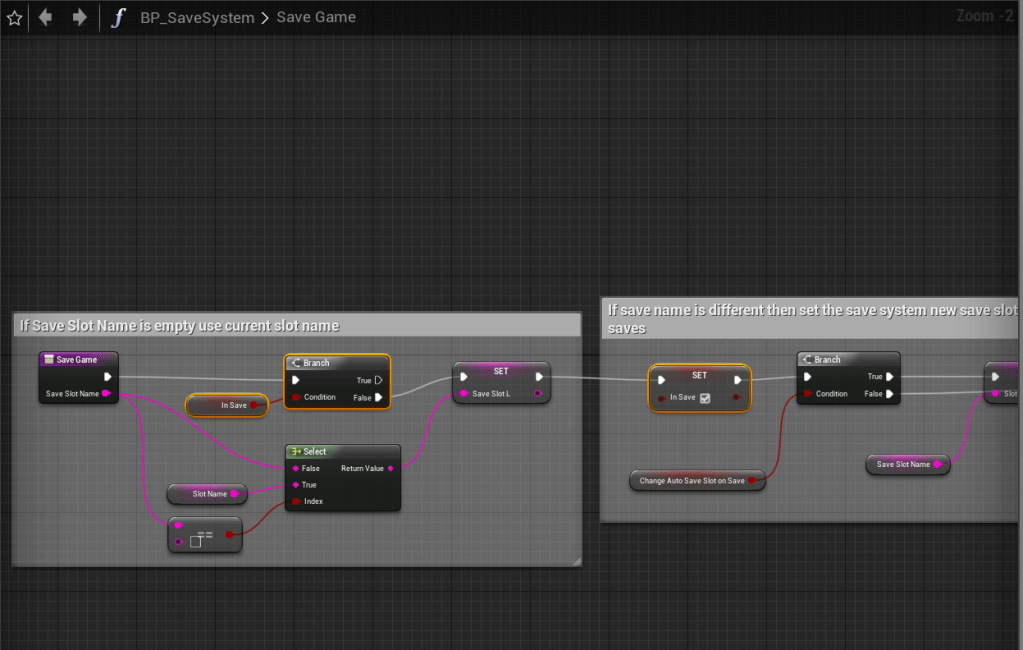1023x650 pixels.
Task: Click the function 'f' icon in breadcrumb
Action: [118, 17]
